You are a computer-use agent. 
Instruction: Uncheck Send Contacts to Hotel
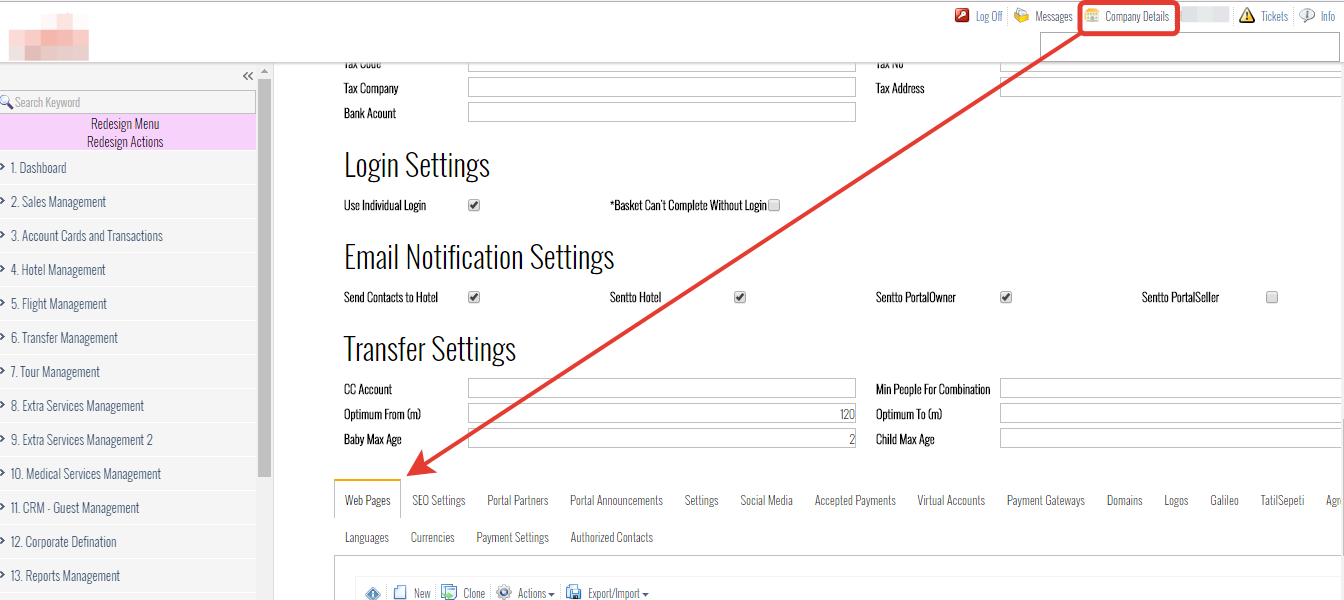point(474,297)
